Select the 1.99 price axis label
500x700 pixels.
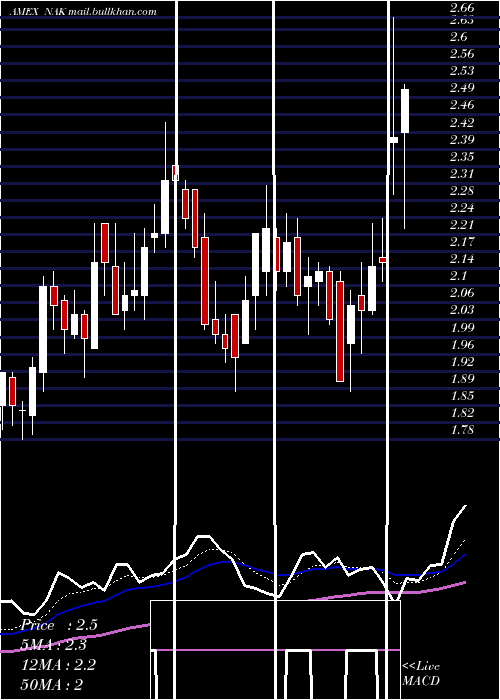pyautogui.click(x=462, y=328)
